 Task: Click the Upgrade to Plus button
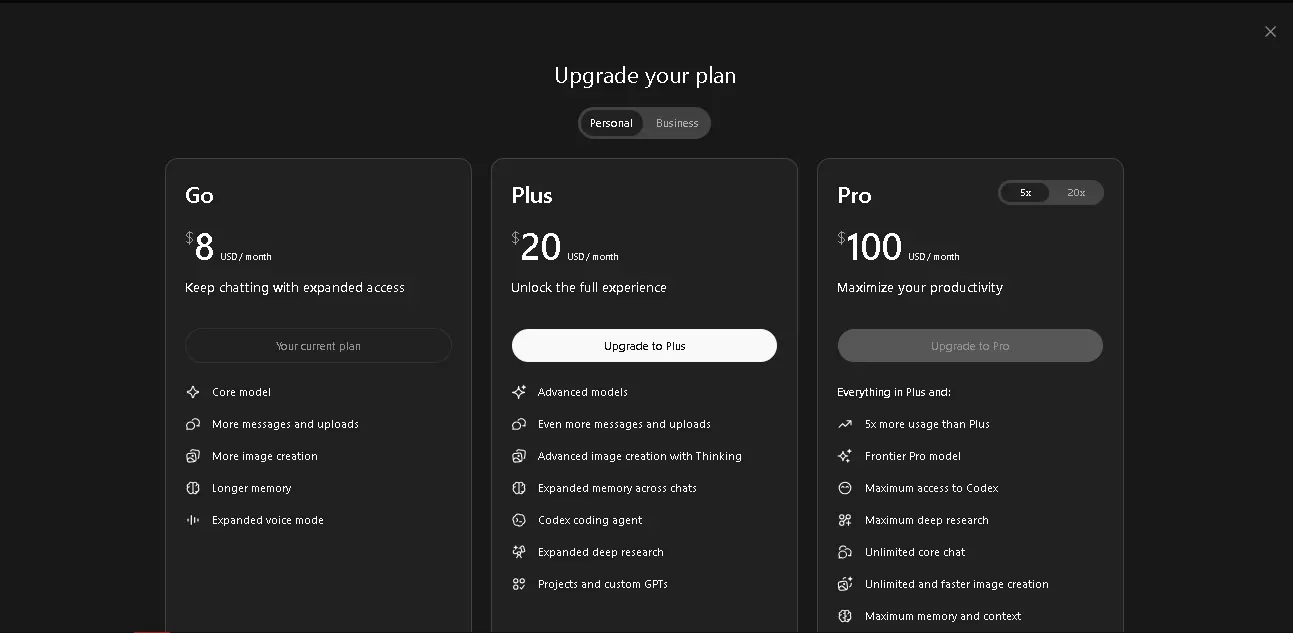(644, 346)
